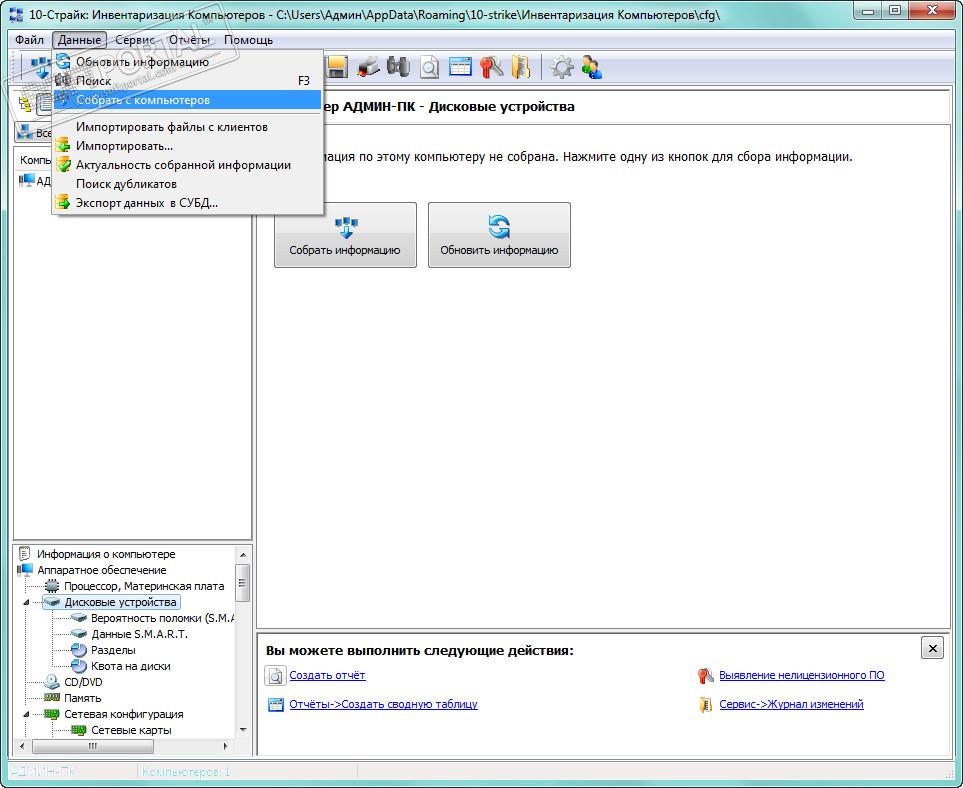Click the keys icon beside Выявление нелицензионного ПО
The width and height of the screenshot is (963, 788).
(x=706, y=676)
